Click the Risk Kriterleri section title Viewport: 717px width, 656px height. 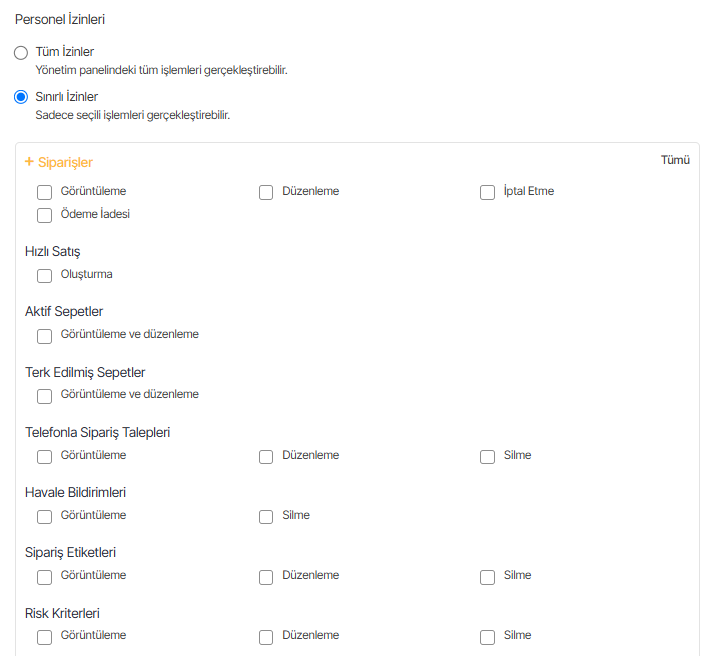(62, 613)
